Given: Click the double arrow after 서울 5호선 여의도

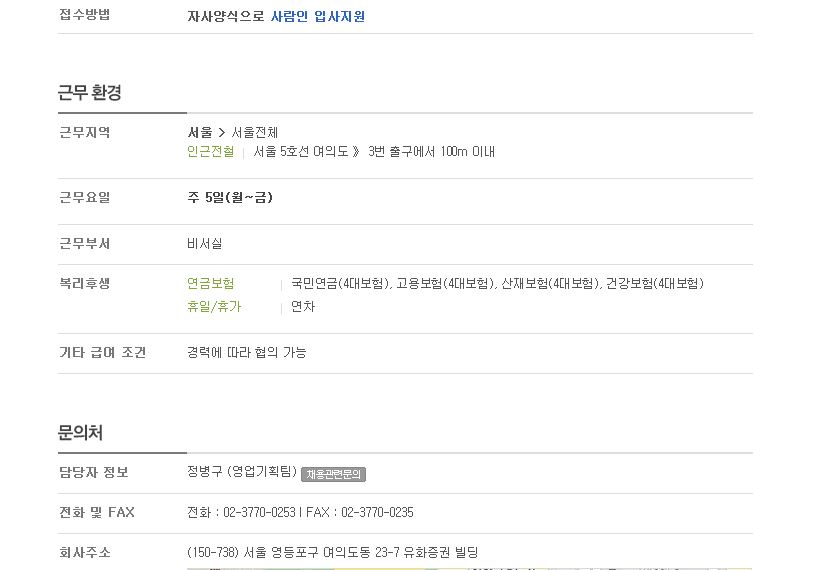Looking at the screenshot, I should click(x=356, y=152).
